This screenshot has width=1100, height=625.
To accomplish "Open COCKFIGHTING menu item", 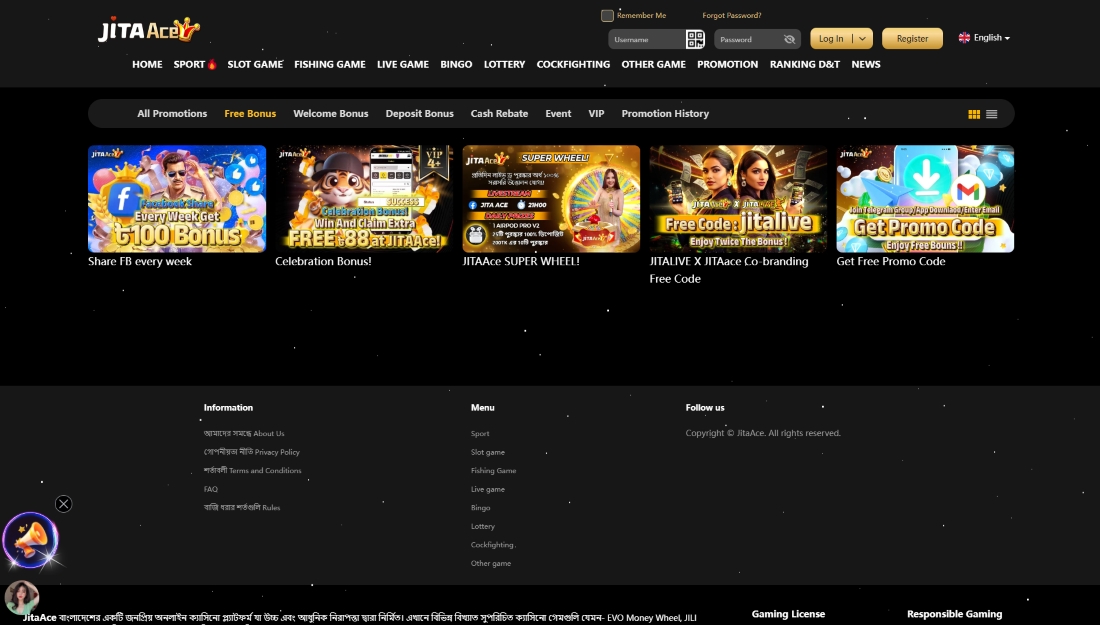I will (573, 64).
